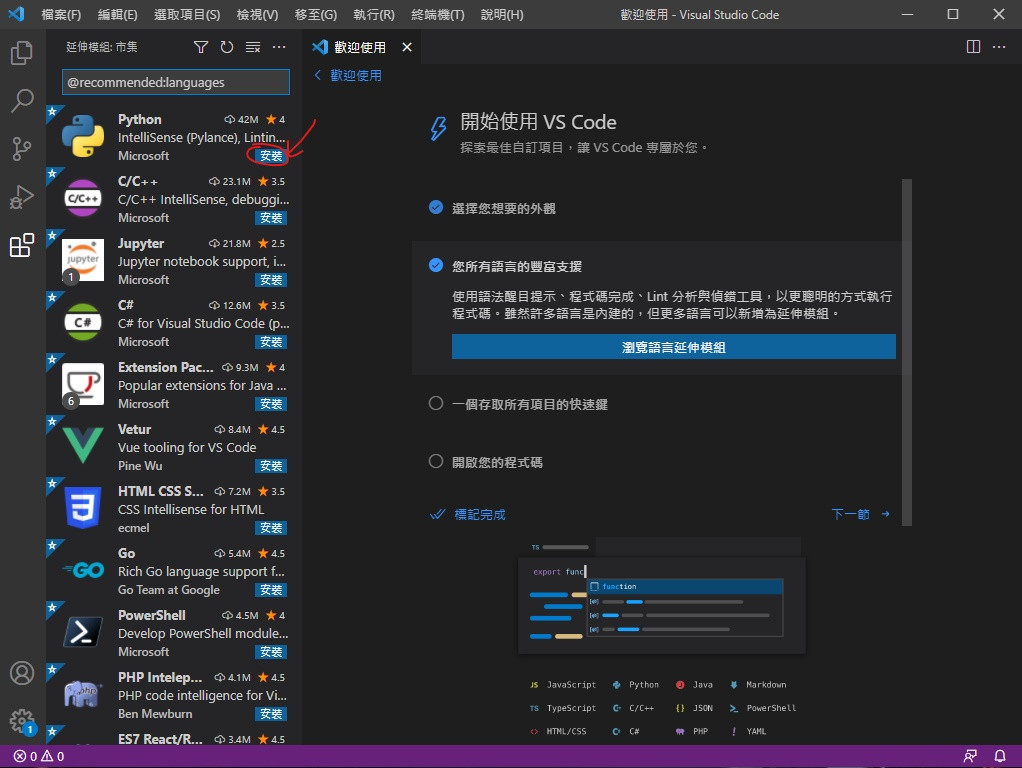Select the C/C++ extension icon

coord(83,198)
